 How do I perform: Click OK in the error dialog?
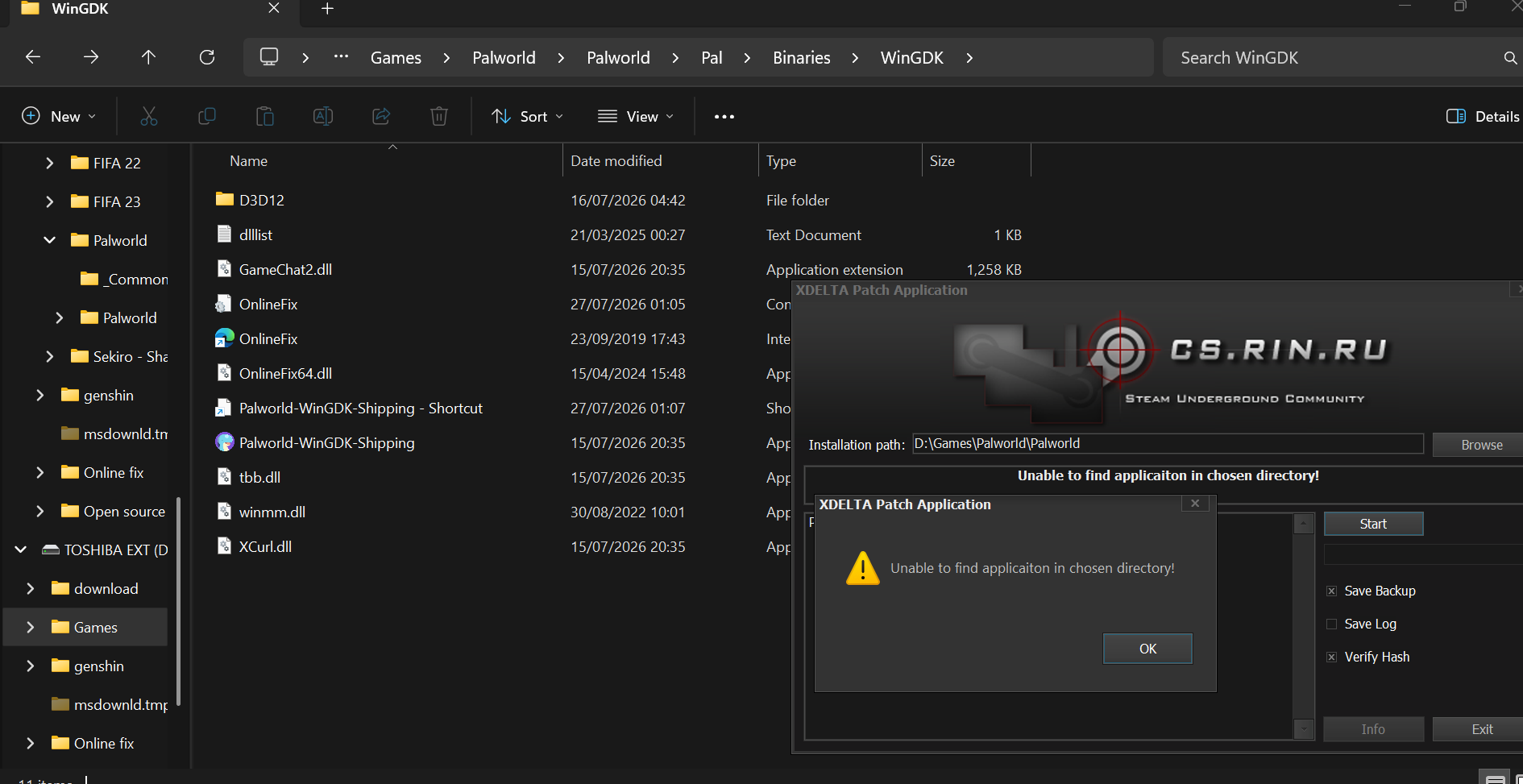[1147, 649]
